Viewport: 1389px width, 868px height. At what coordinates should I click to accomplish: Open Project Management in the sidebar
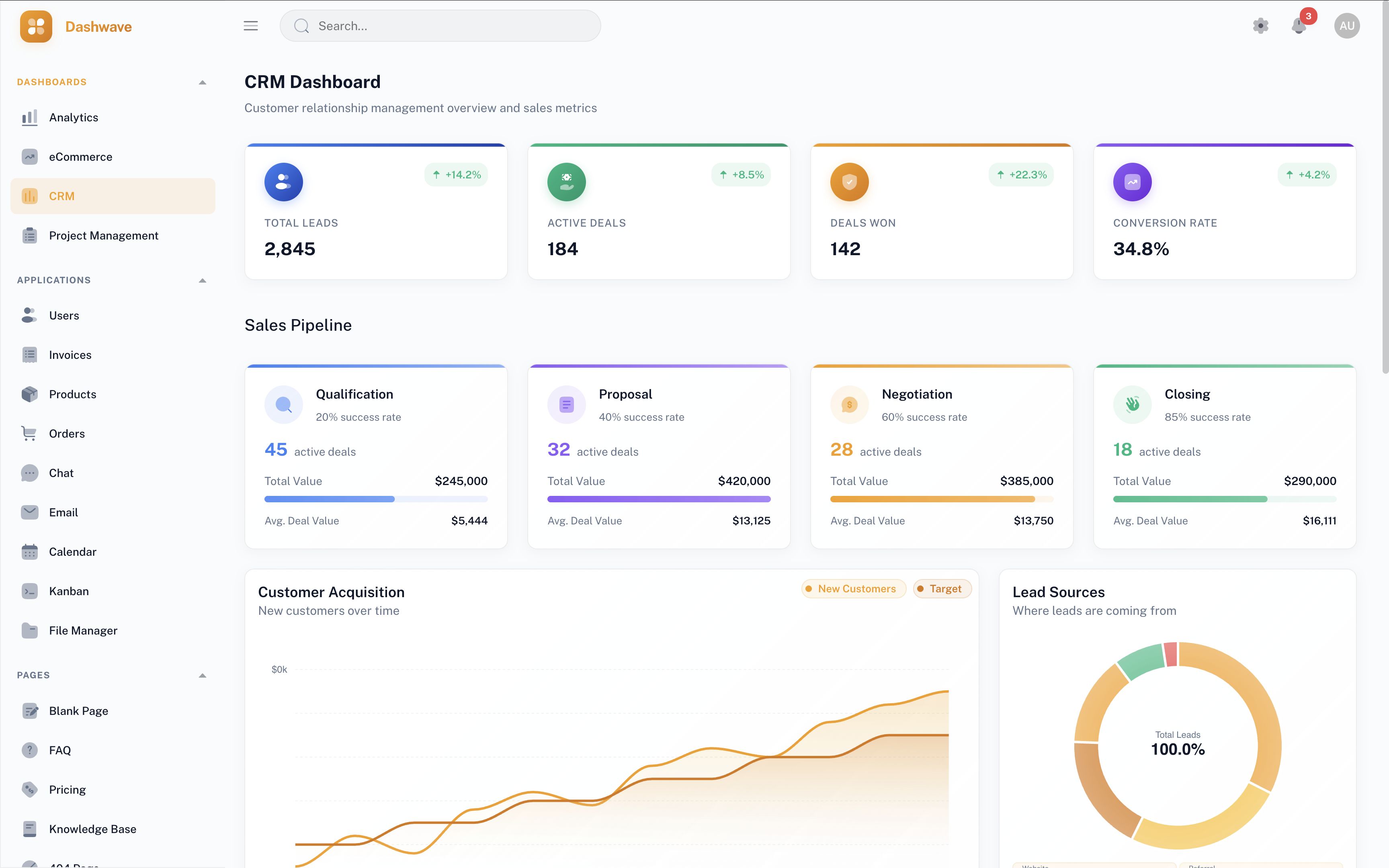(103, 235)
